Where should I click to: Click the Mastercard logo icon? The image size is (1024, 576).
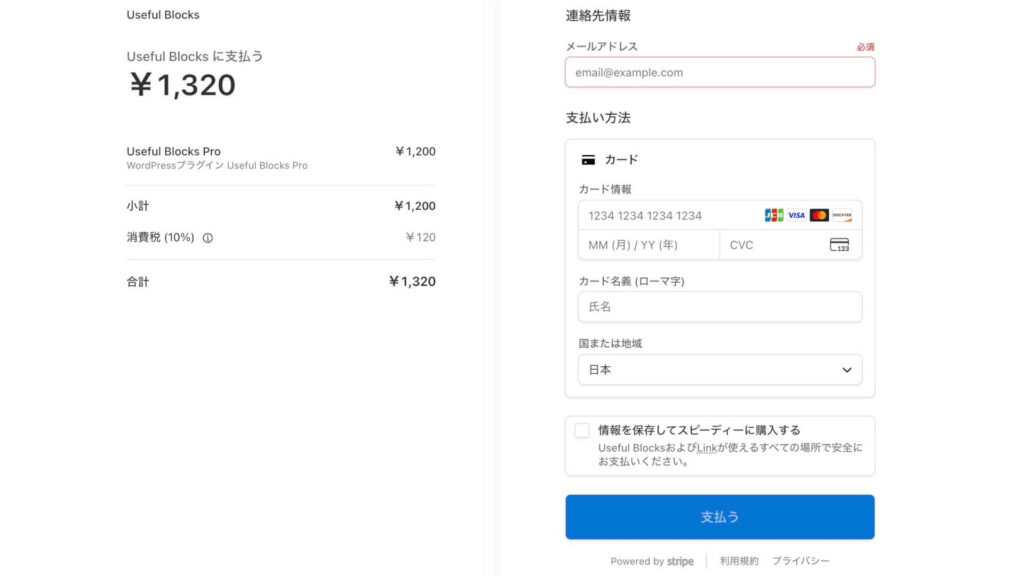pos(819,215)
